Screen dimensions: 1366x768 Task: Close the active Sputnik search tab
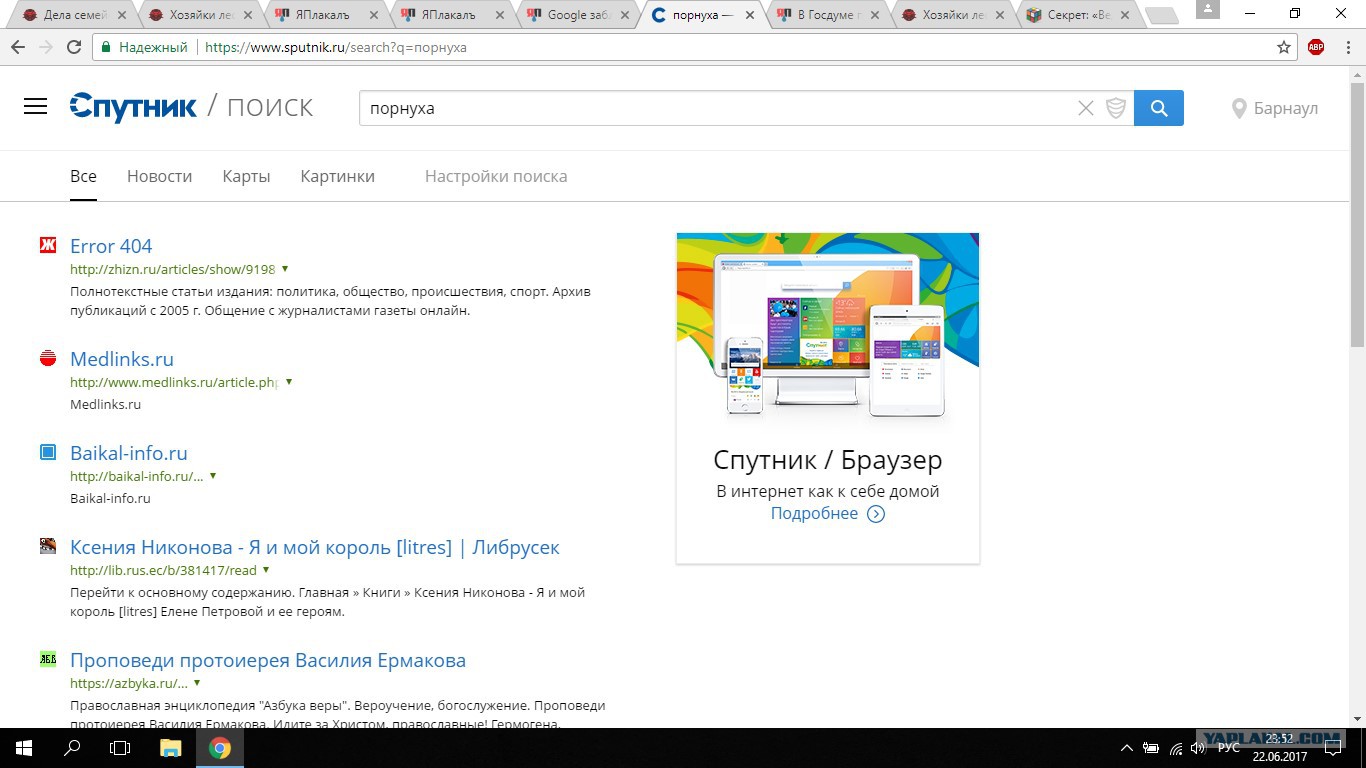pos(748,16)
